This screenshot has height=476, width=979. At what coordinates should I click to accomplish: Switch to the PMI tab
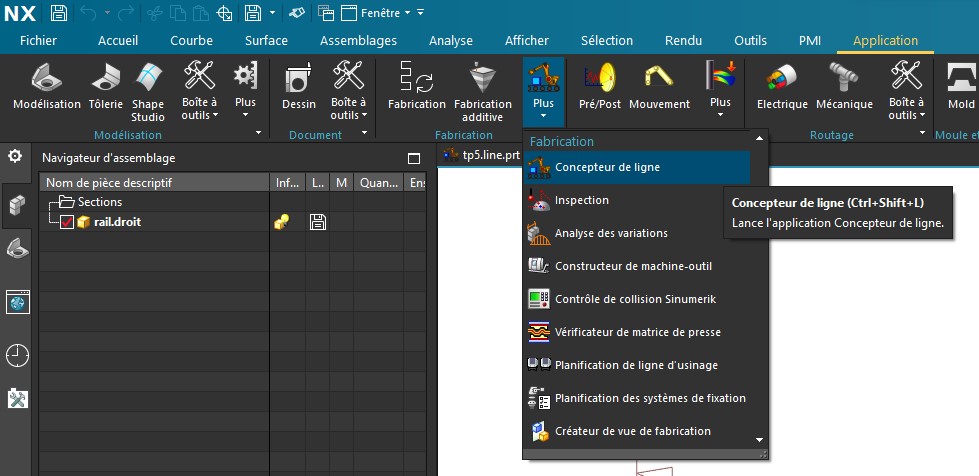(x=810, y=41)
